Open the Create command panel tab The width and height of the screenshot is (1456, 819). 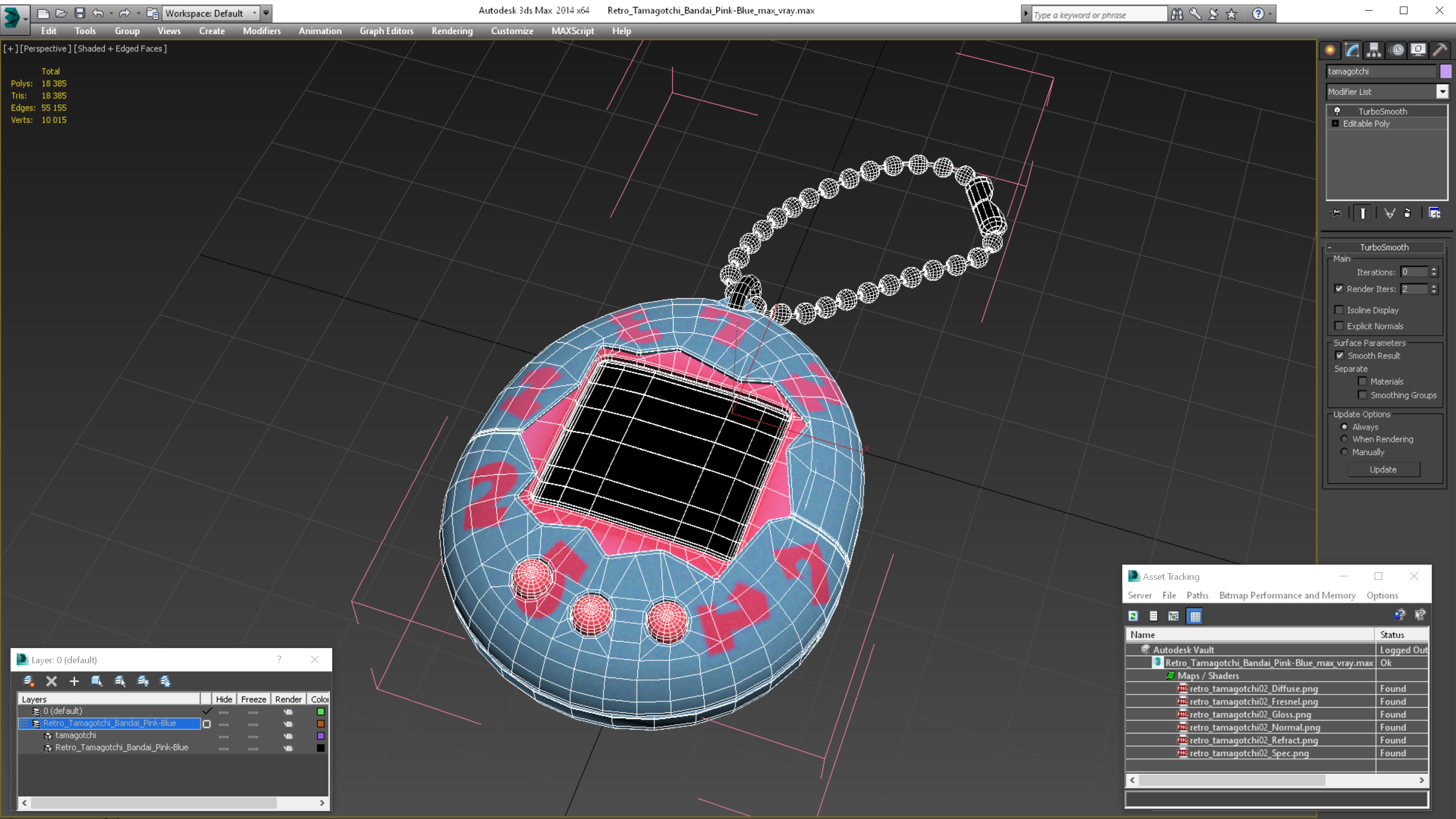[x=1330, y=50]
